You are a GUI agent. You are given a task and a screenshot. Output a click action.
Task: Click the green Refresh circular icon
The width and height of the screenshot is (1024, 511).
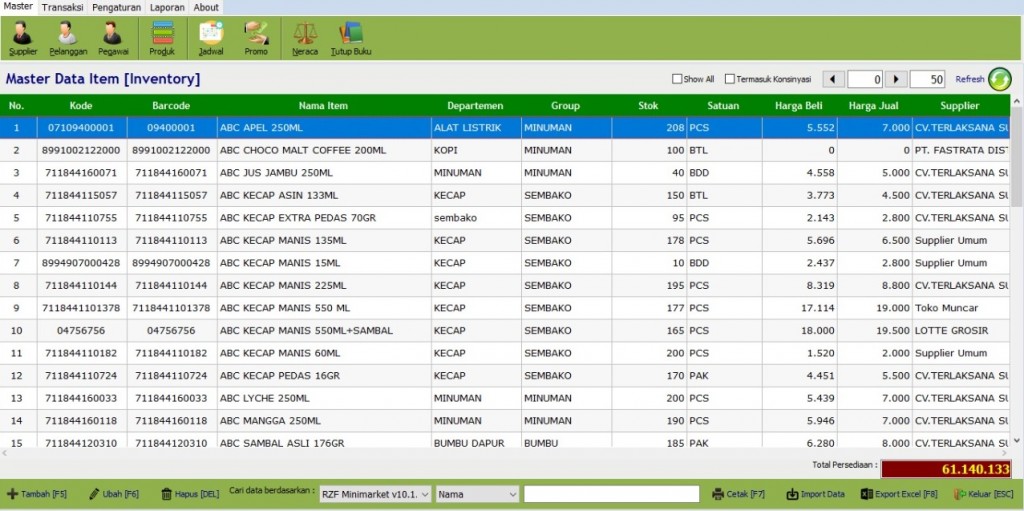click(999, 79)
